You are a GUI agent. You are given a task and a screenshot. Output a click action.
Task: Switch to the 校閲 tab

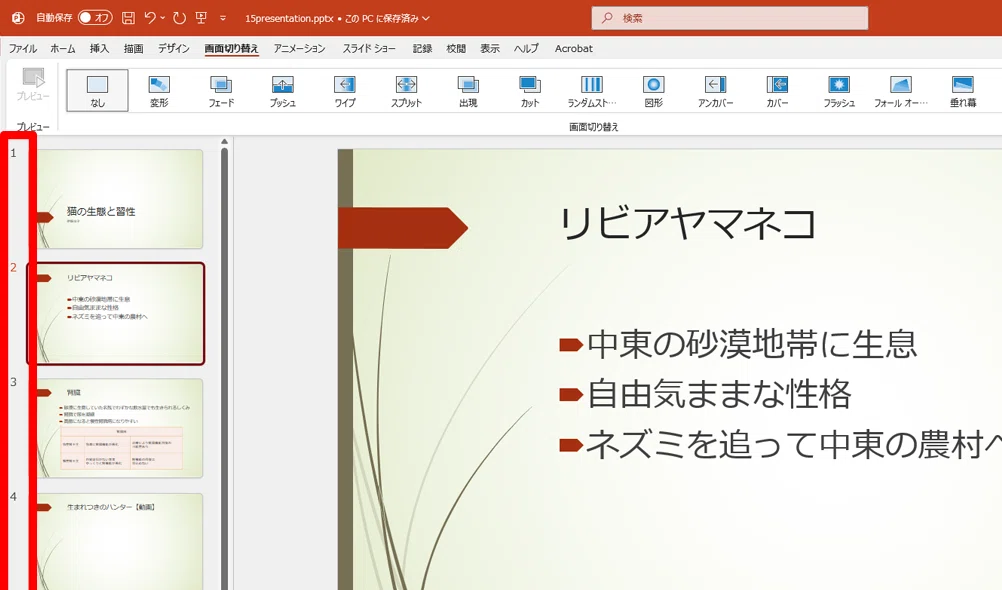[456, 49]
